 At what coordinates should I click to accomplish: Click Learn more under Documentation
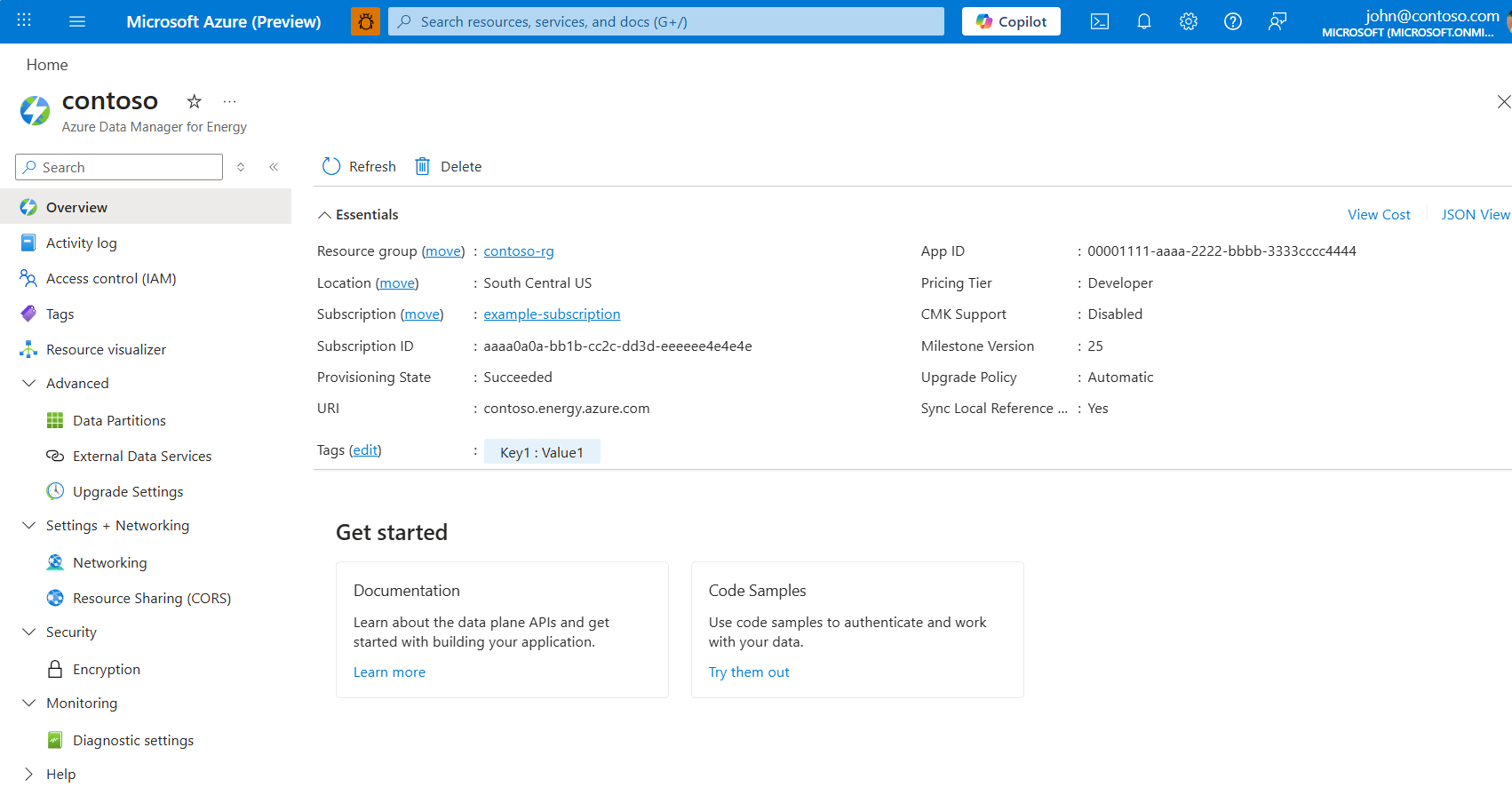[x=389, y=672]
